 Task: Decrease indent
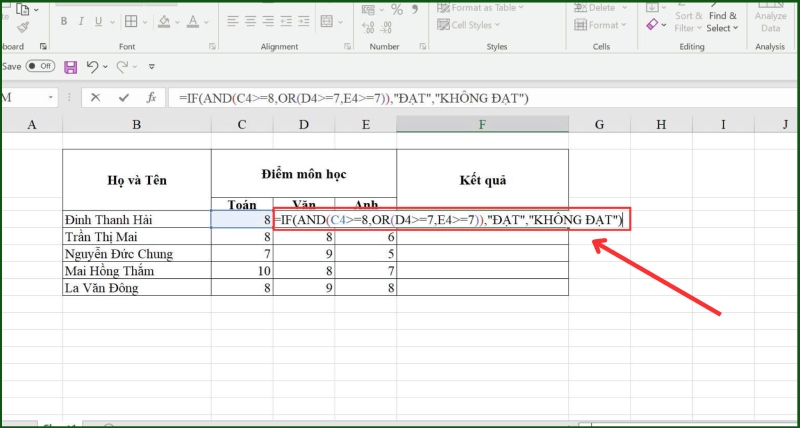pyautogui.click(x=286, y=21)
